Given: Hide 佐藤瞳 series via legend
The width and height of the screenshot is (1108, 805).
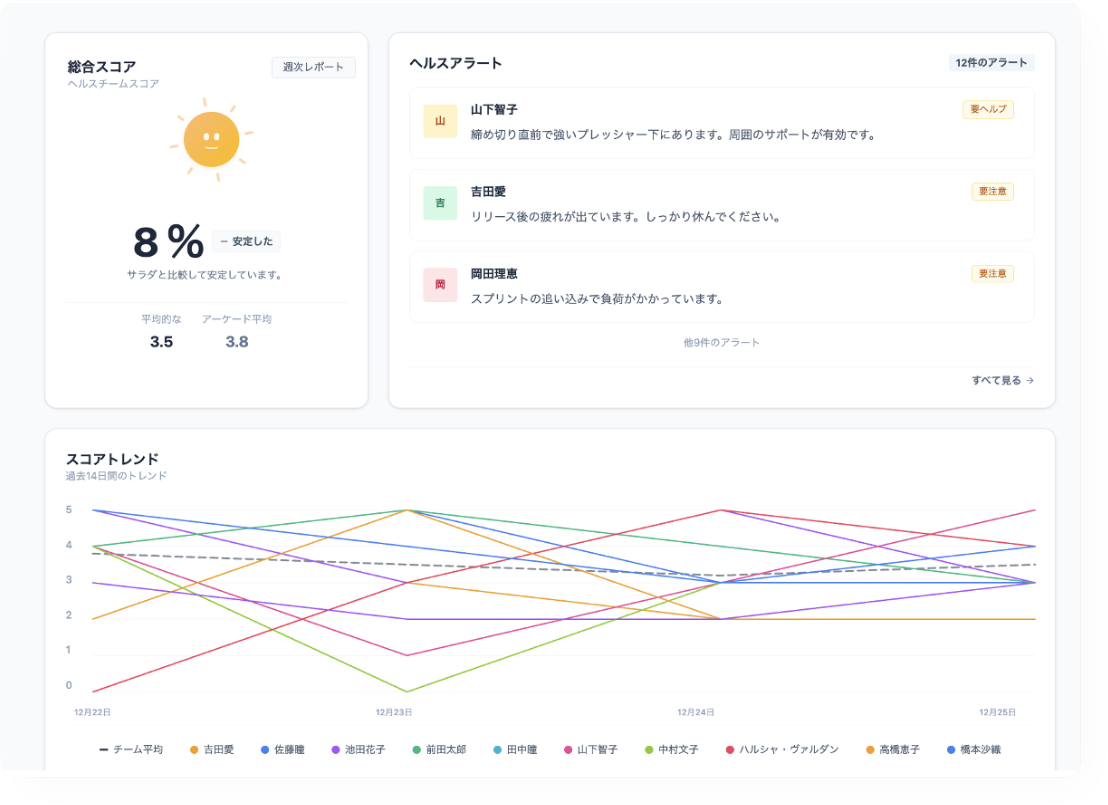Looking at the screenshot, I should (x=282, y=749).
